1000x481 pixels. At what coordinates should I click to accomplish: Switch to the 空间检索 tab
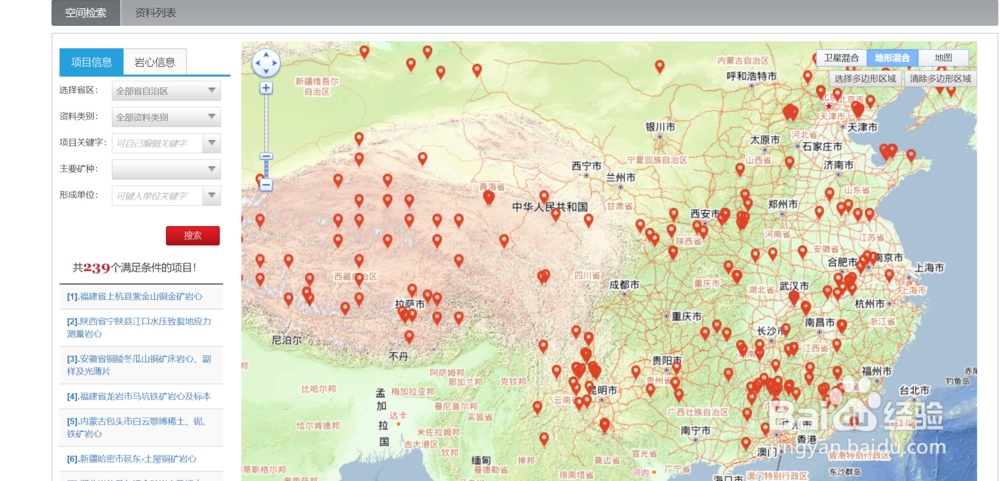click(85, 12)
